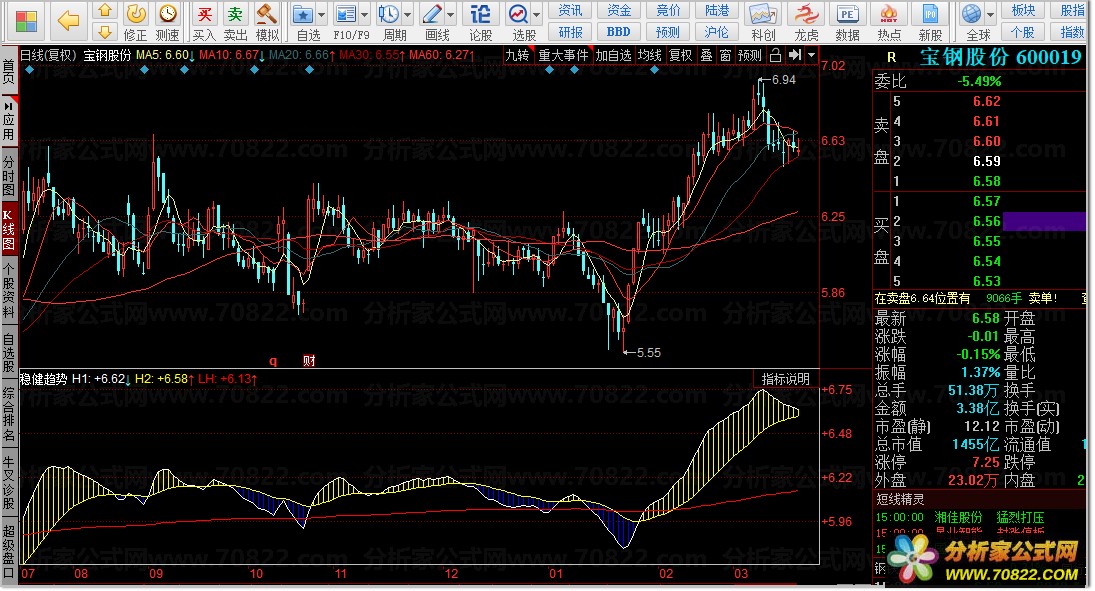1095x591 pixels.
Task: Click the 宝钢股份 600019 title
Action: [1000, 57]
